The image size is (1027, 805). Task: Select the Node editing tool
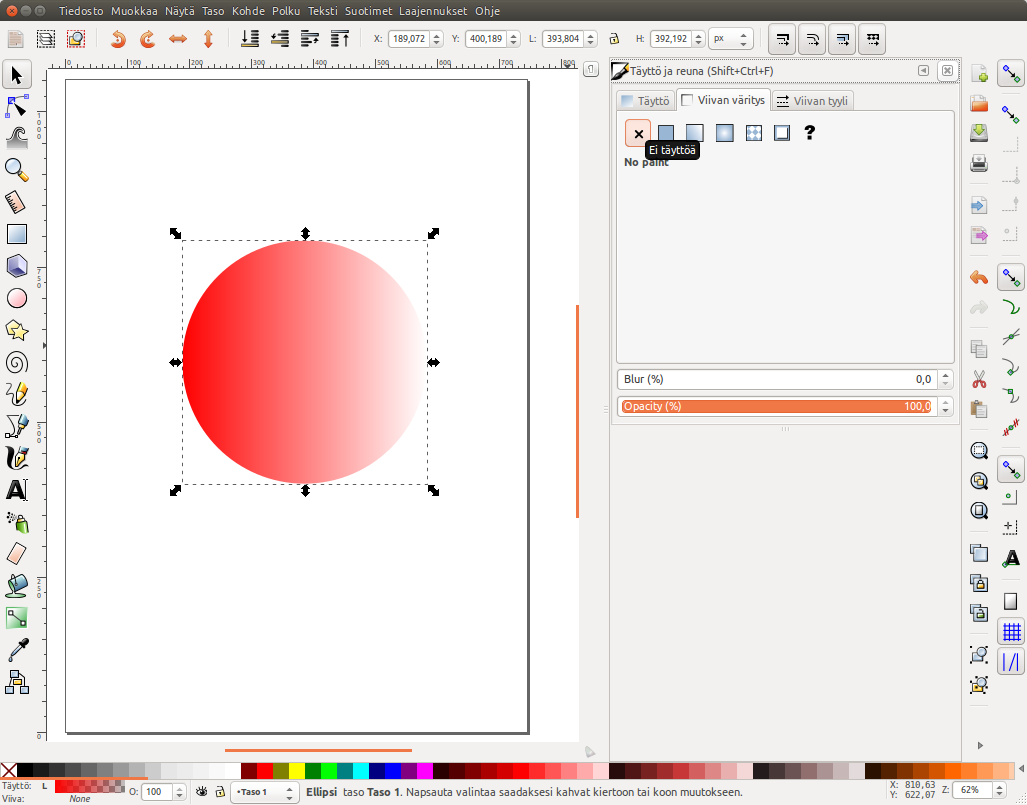pos(17,105)
